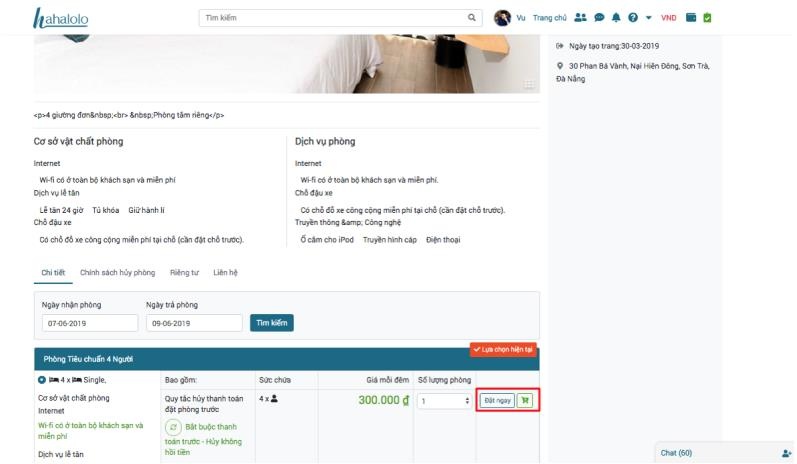
Task: Expand the account dropdown caret in header
Action: 647,18
